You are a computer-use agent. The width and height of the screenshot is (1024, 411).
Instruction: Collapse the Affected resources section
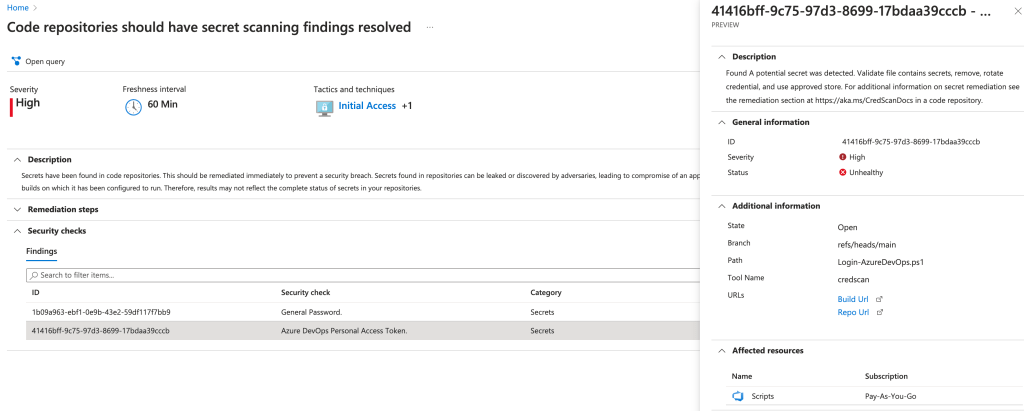(722, 351)
